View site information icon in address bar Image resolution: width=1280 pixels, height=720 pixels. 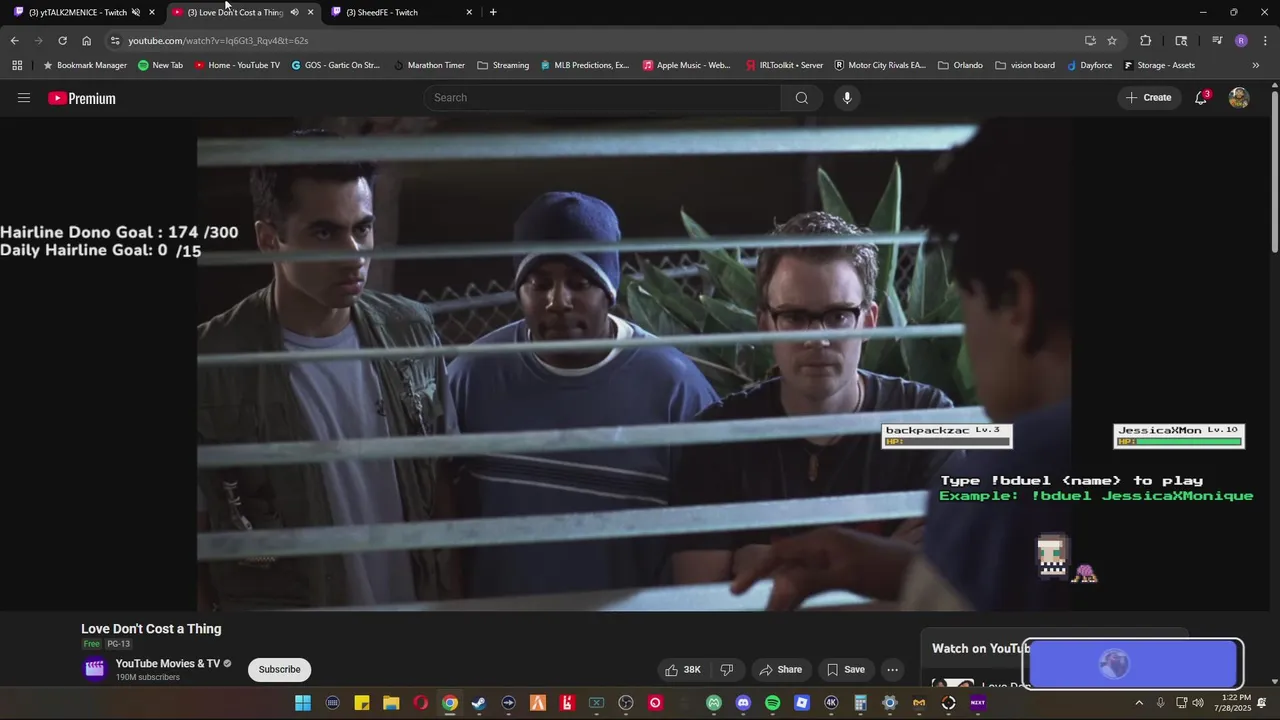point(115,41)
